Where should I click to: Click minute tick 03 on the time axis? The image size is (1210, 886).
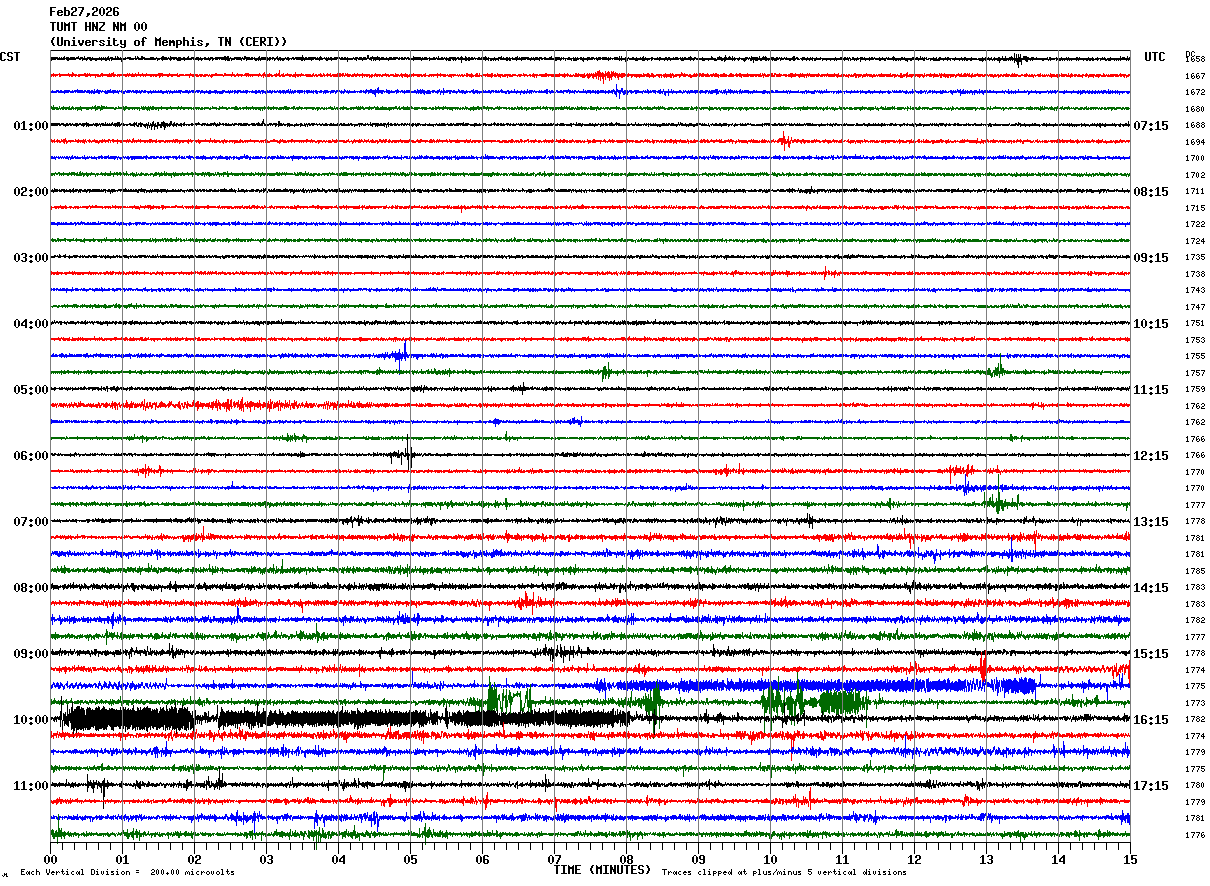point(266,859)
